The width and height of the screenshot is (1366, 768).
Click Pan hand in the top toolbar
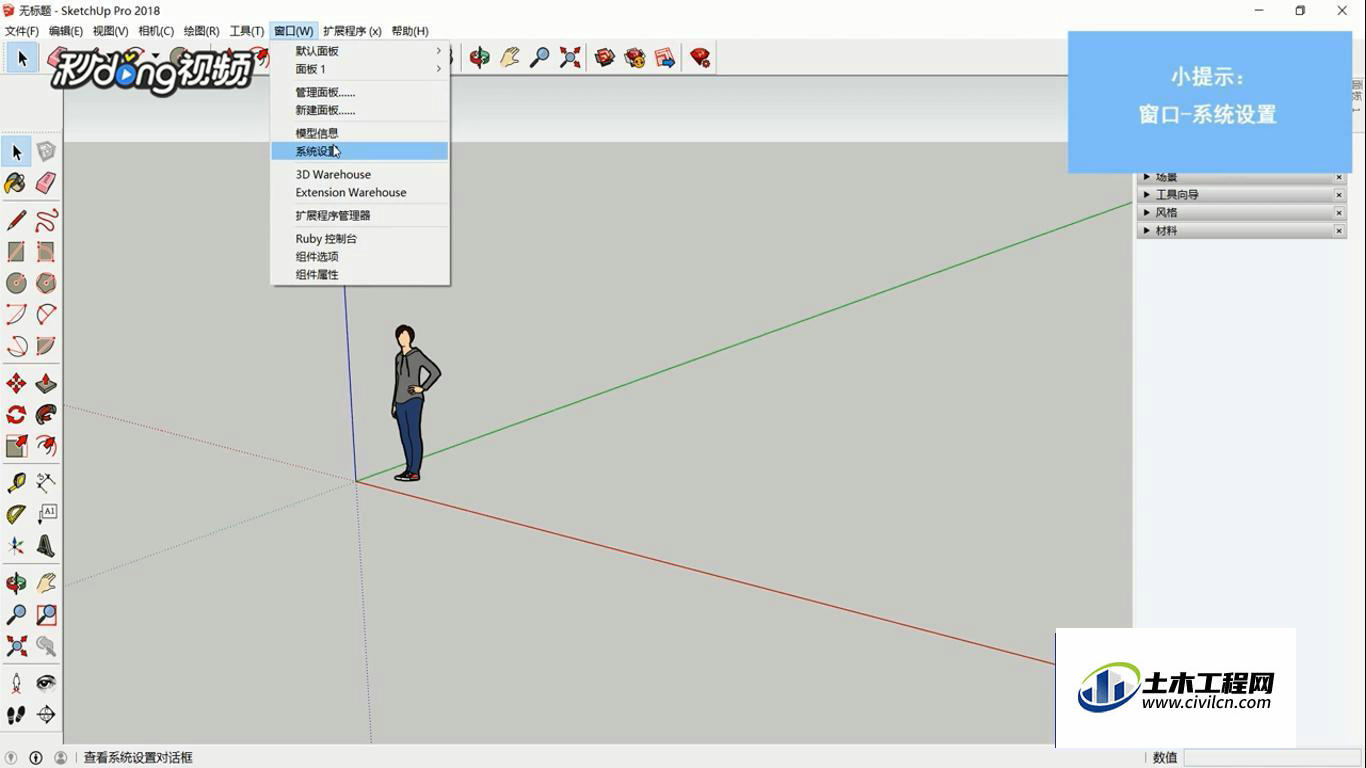point(510,58)
